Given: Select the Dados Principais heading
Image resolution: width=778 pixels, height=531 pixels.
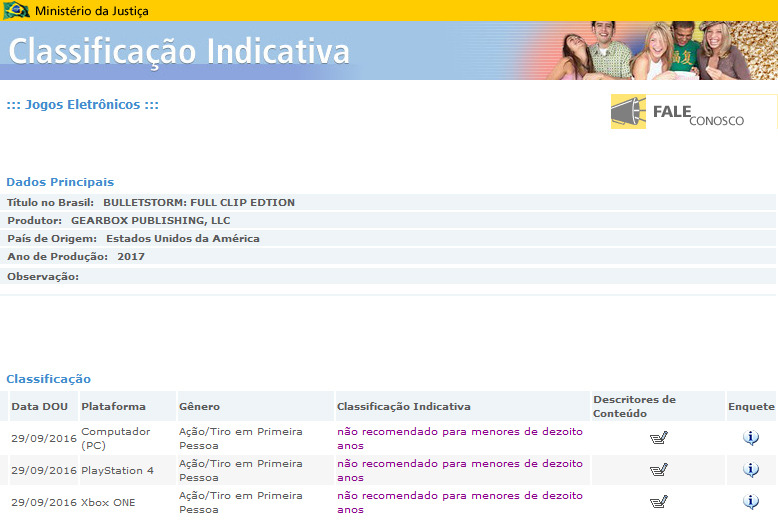Looking at the screenshot, I should [60, 182].
